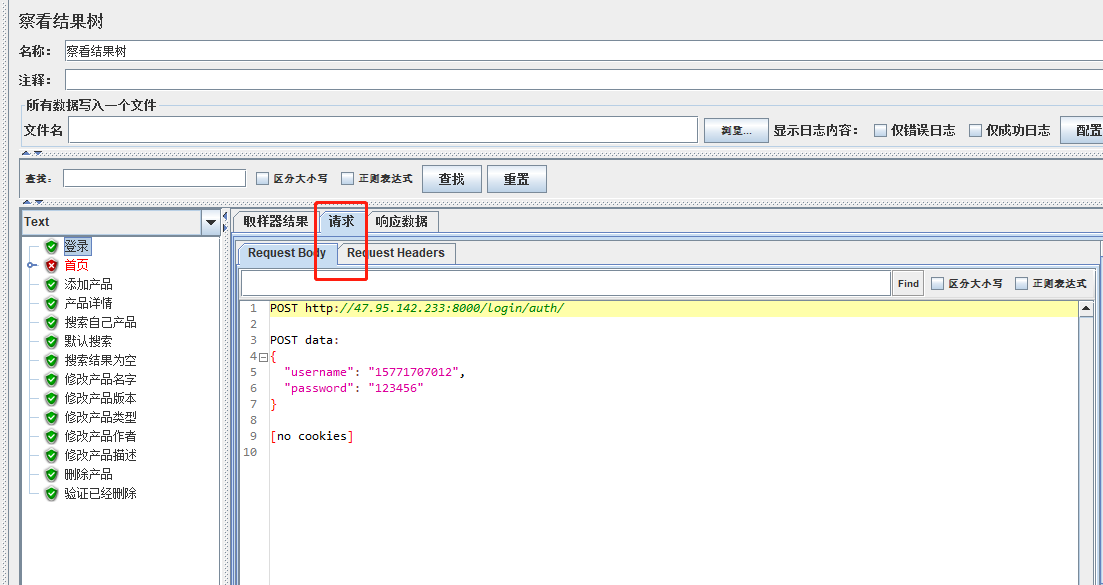
Task: Collapse split pane arrow left of 取样器结果
Action: 225,214
